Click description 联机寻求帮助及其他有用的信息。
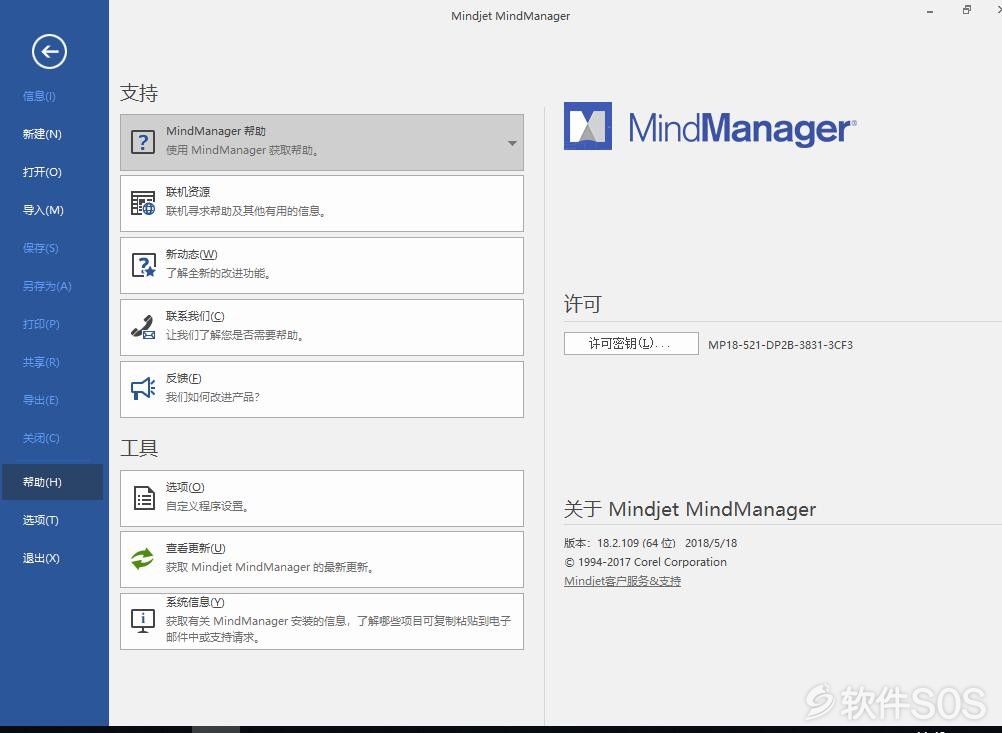The height and width of the screenshot is (733, 1002). pyautogui.click(x=246, y=211)
